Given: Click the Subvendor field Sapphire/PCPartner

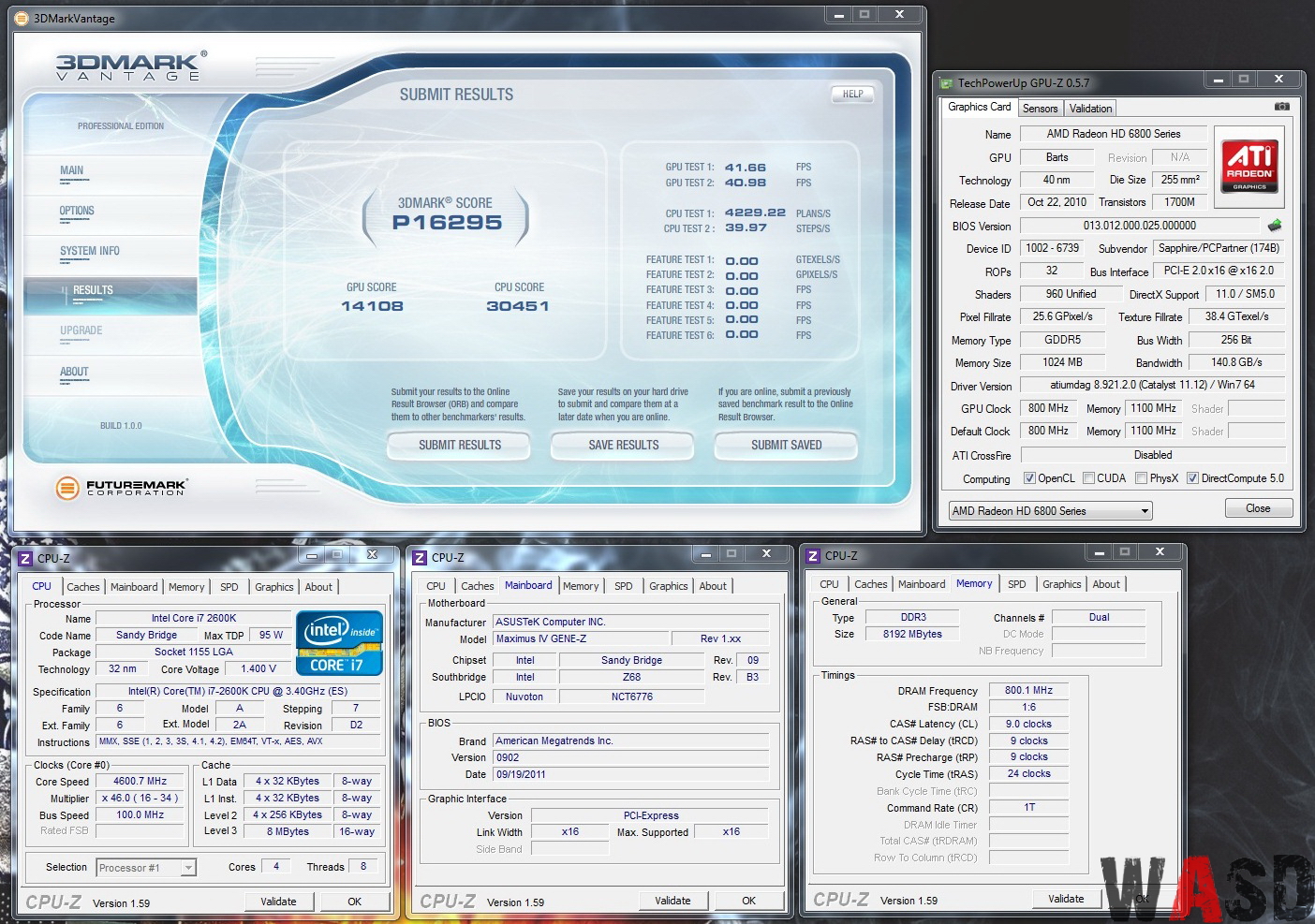Looking at the screenshot, I should click(x=1219, y=248).
